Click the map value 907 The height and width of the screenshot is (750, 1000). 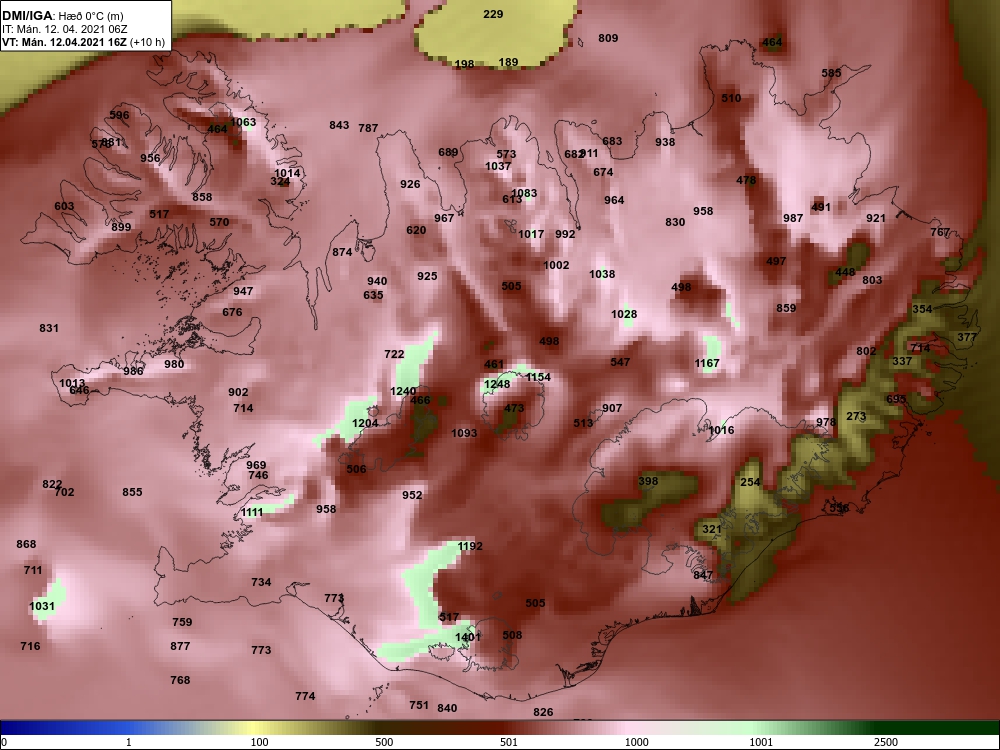coord(611,409)
